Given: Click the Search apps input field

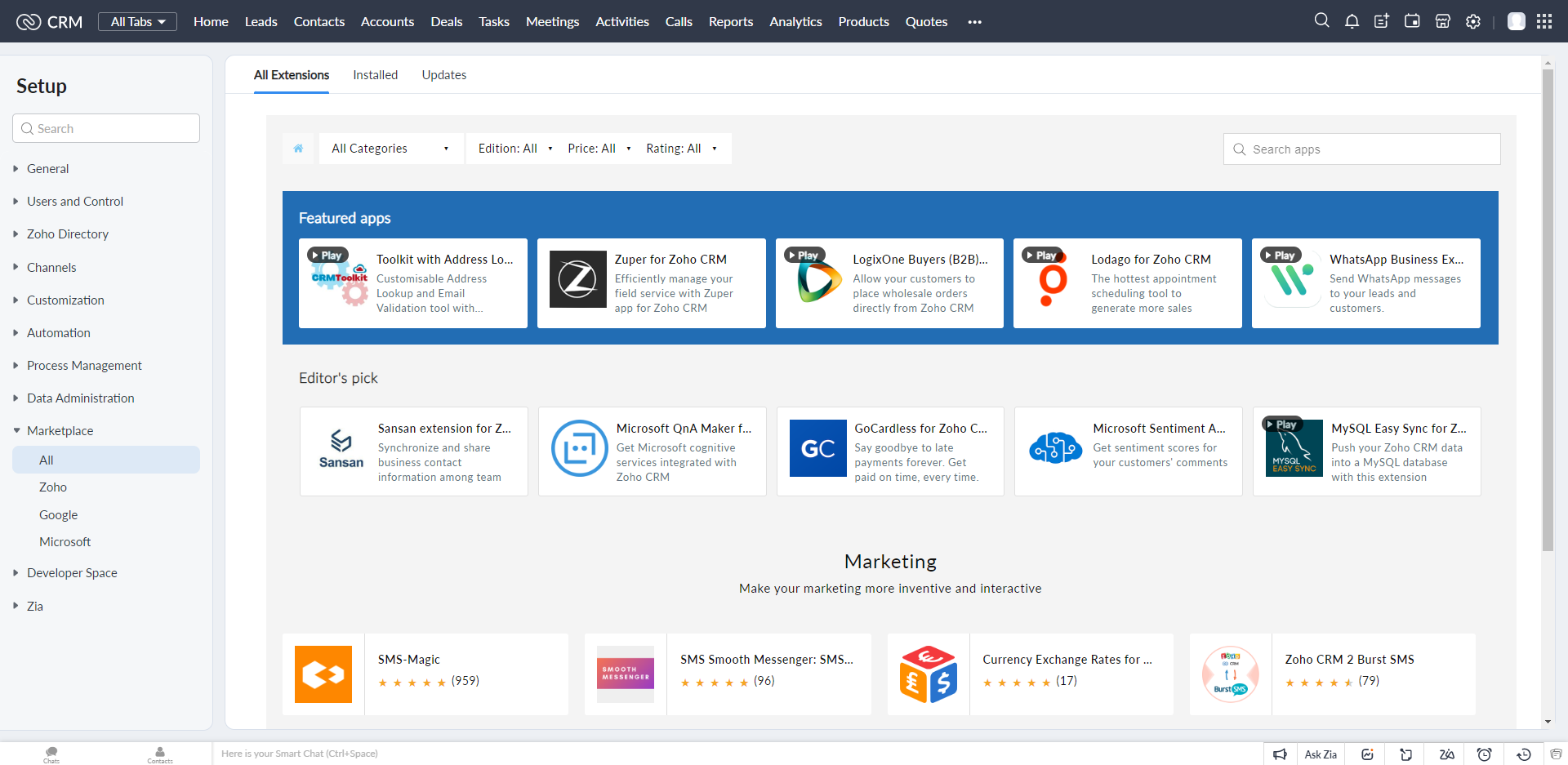Looking at the screenshot, I should coord(1372,149).
